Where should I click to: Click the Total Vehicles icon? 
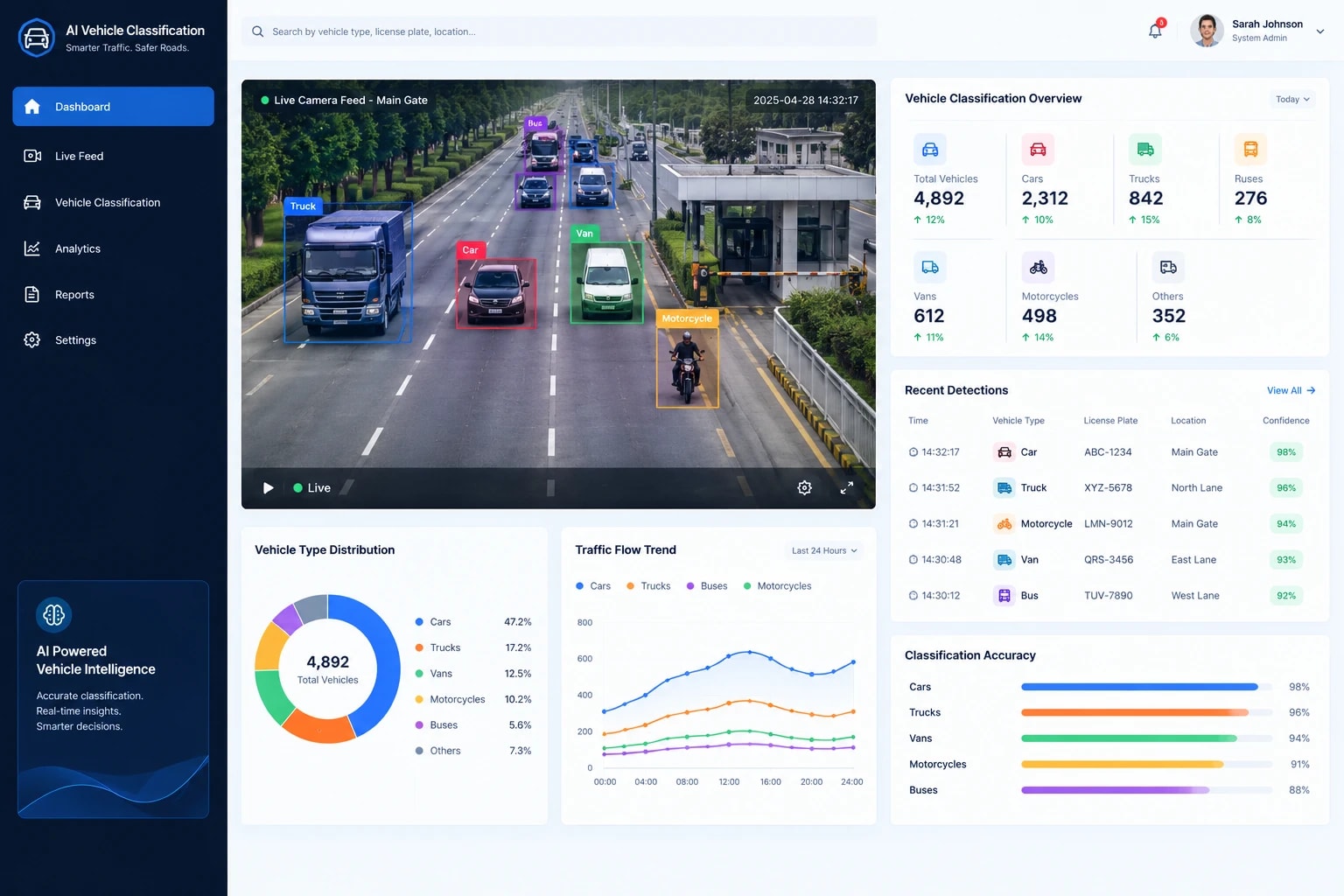[x=929, y=150]
